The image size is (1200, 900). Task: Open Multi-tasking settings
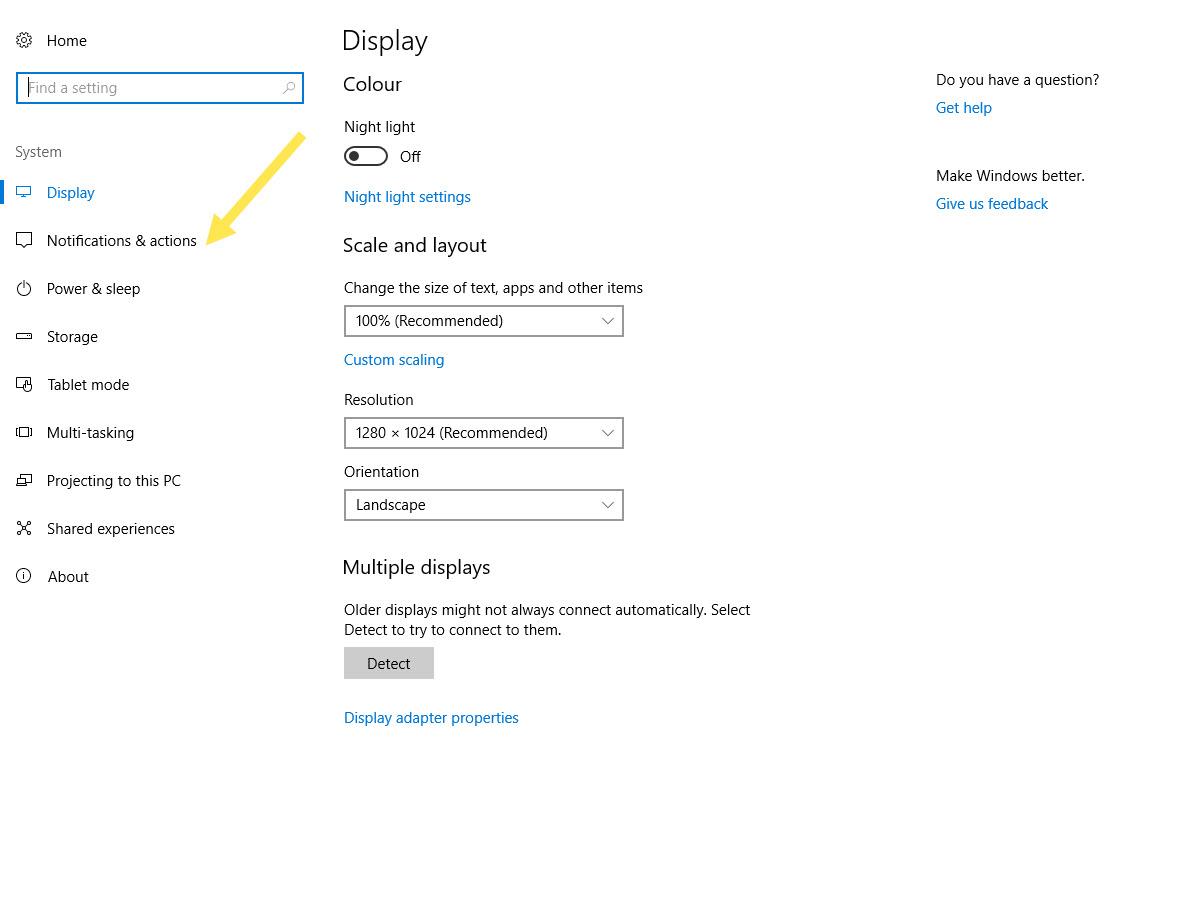pos(91,433)
